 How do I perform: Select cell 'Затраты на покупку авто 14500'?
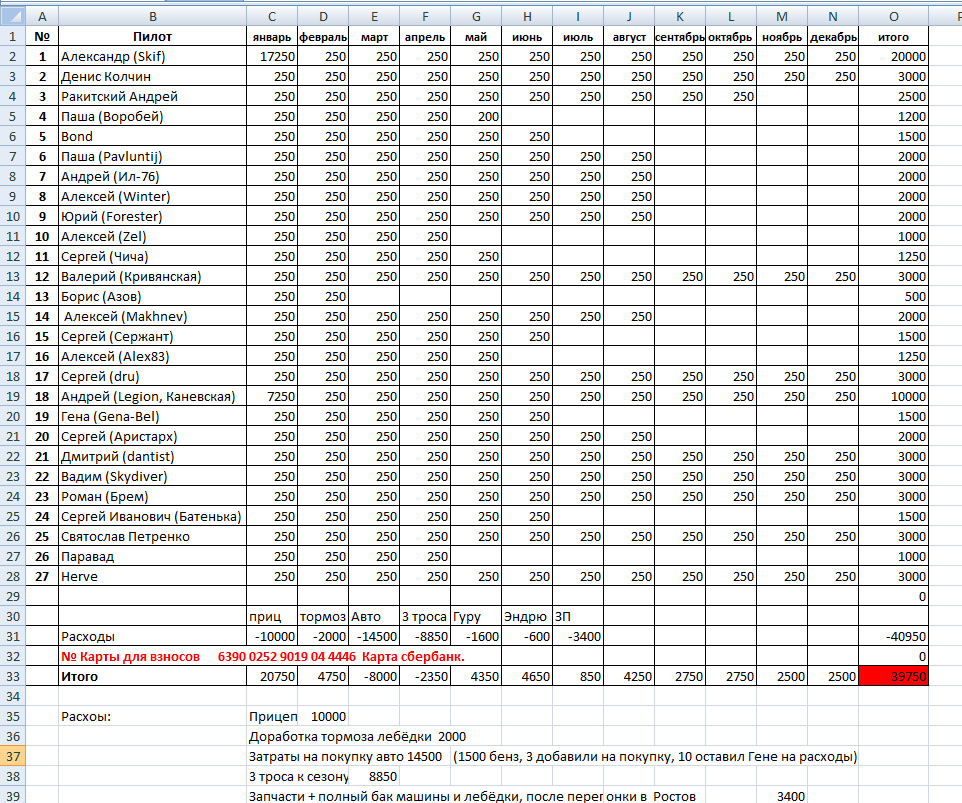[345, 756]
